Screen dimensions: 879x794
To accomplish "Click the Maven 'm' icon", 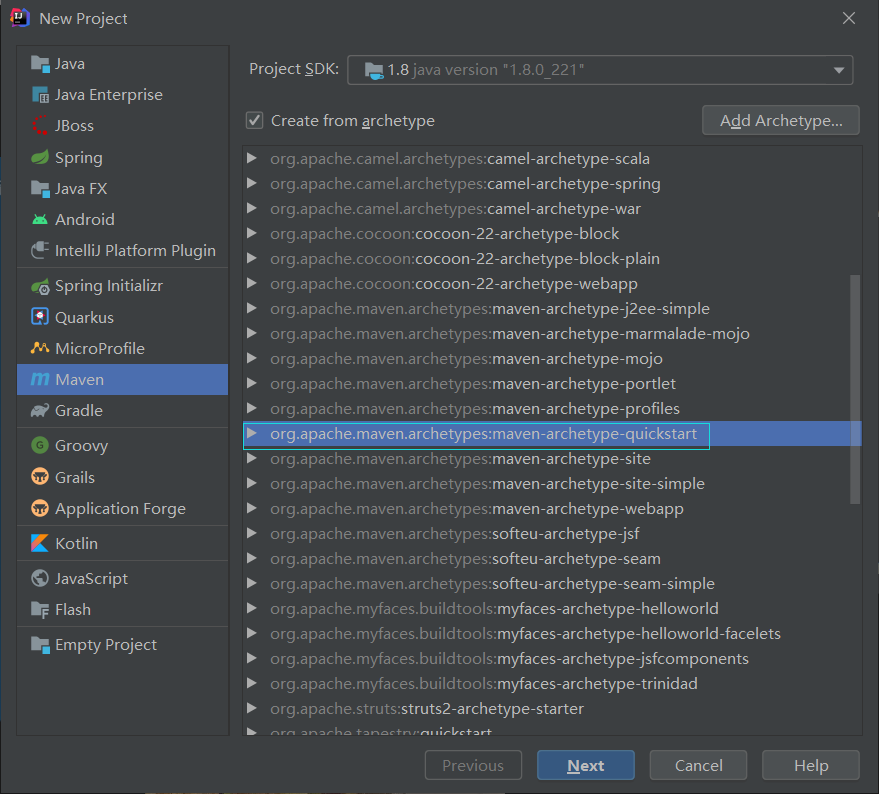I will [x=40, y=380].
